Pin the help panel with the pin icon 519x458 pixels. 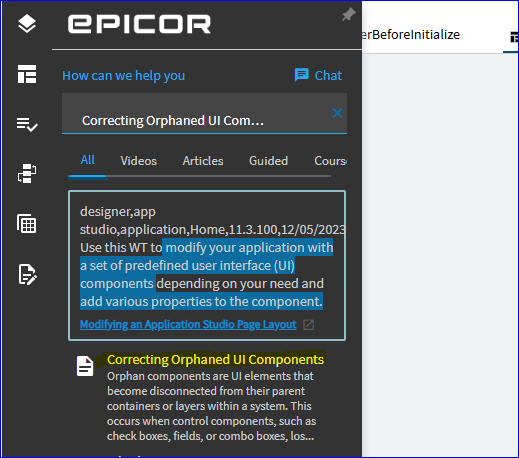click(349, 15)
